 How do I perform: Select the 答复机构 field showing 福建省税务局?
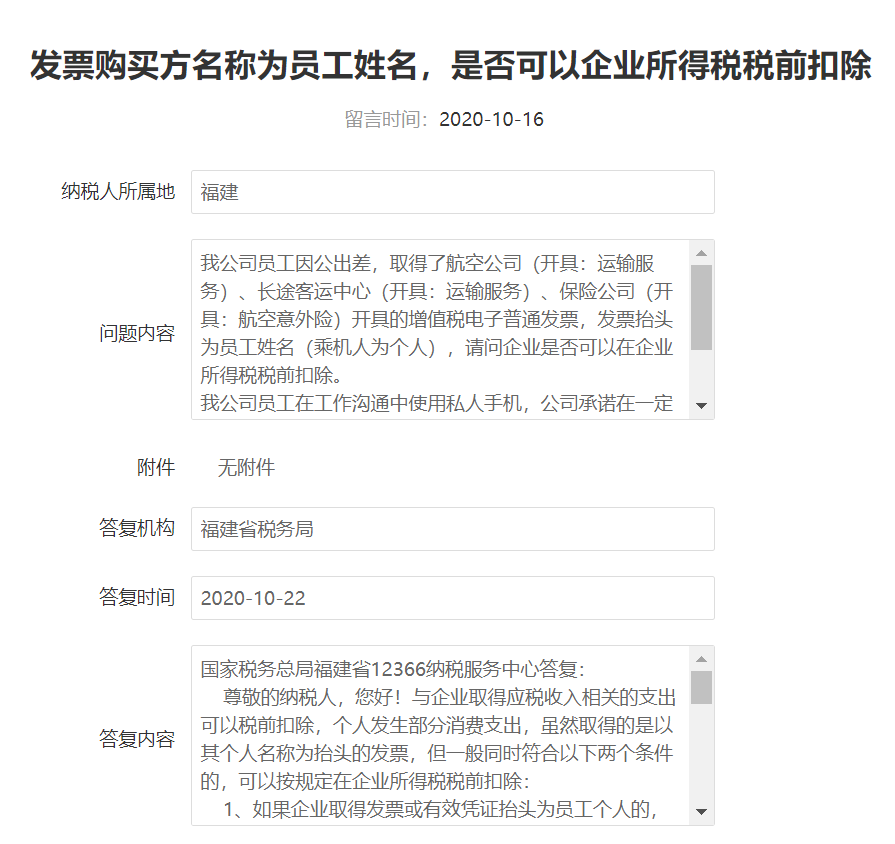point(450,529)
